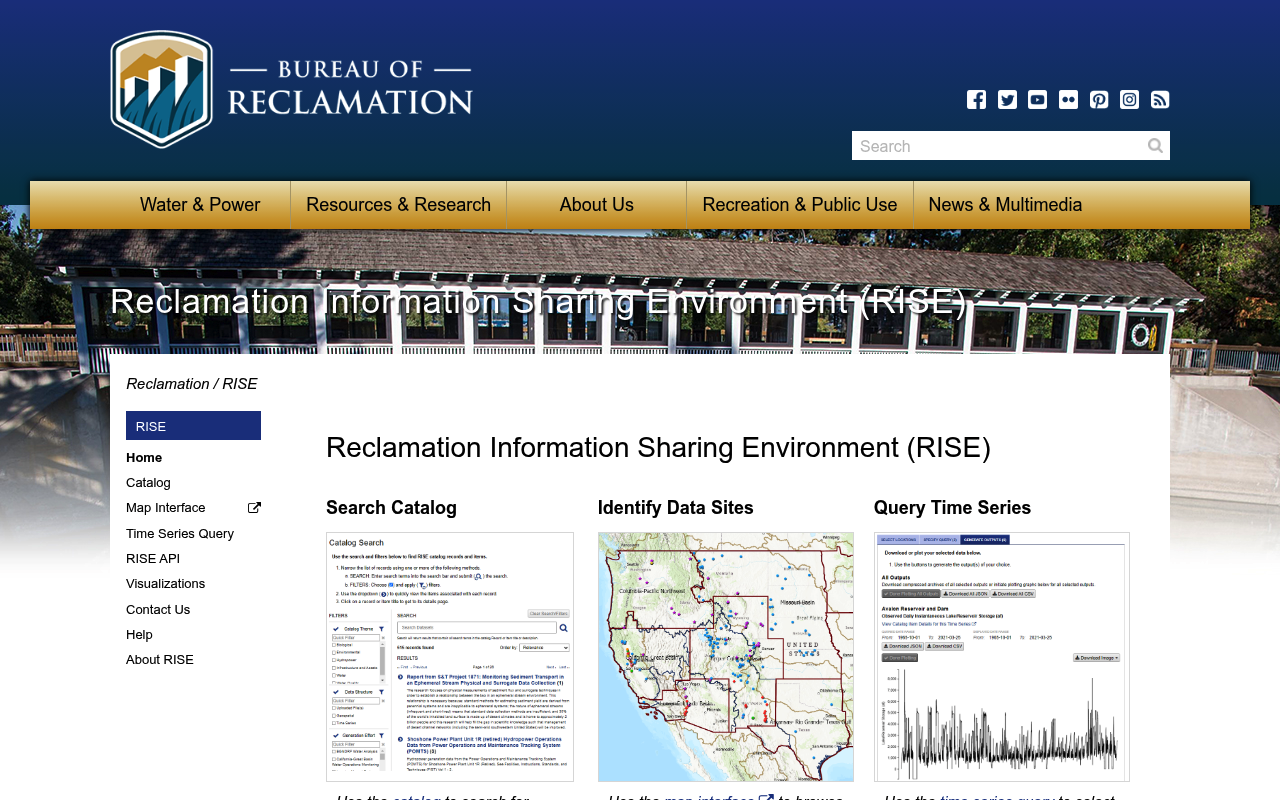
Task: Open the About Us menu
Action: click(596, 205)
